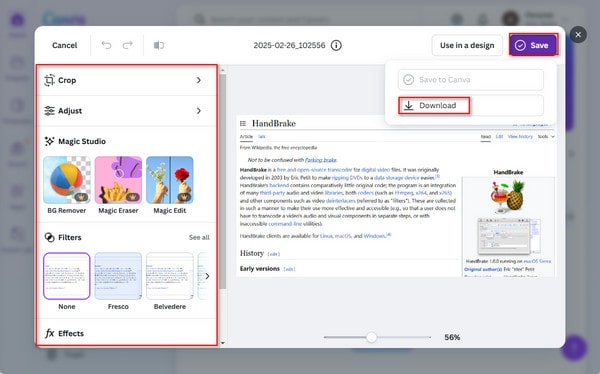Click the contents list icon beside HandBrake
The width and height of the screenshot is (600, 374).
coord(243,123)
